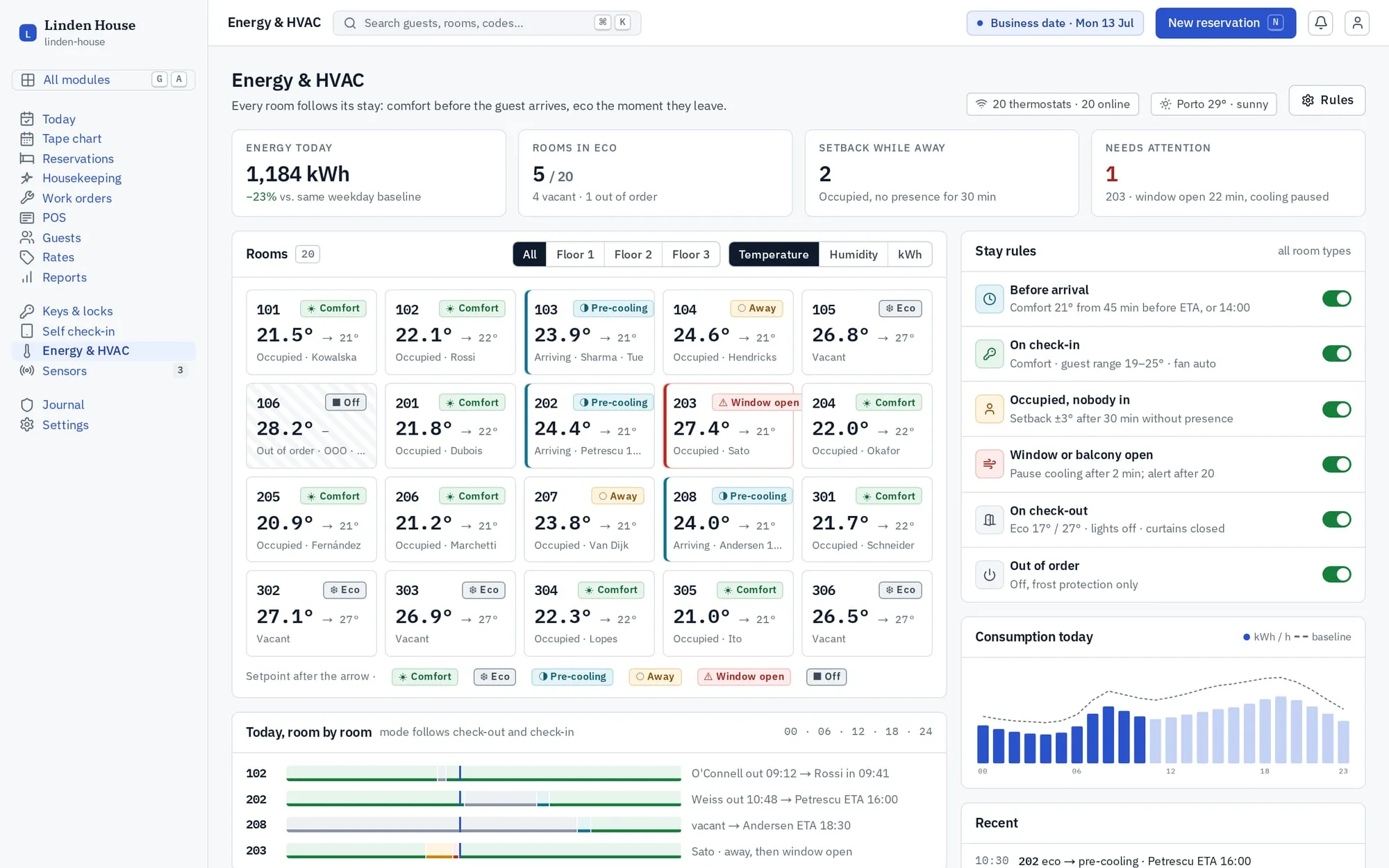Click the Pre-cooling legend swatch

tap(572, 676)
